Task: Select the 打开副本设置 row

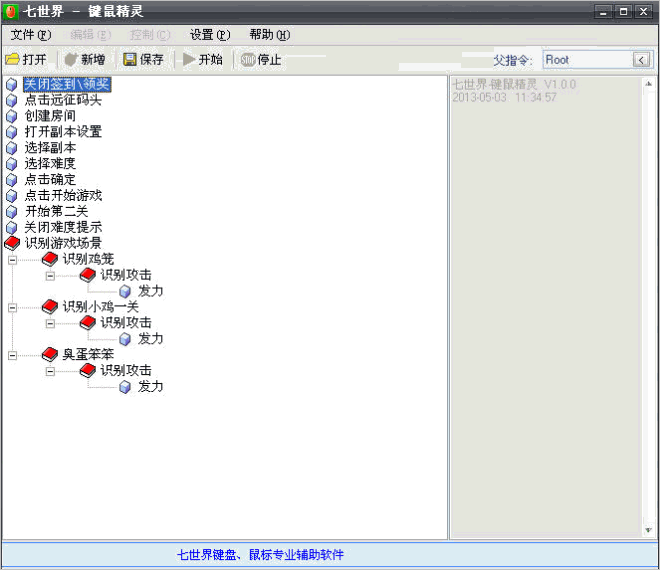Action: 63,132
